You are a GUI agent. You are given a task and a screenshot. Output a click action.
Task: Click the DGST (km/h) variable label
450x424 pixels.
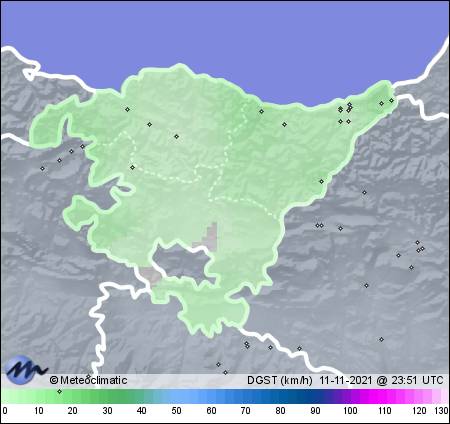coord(279,380)
